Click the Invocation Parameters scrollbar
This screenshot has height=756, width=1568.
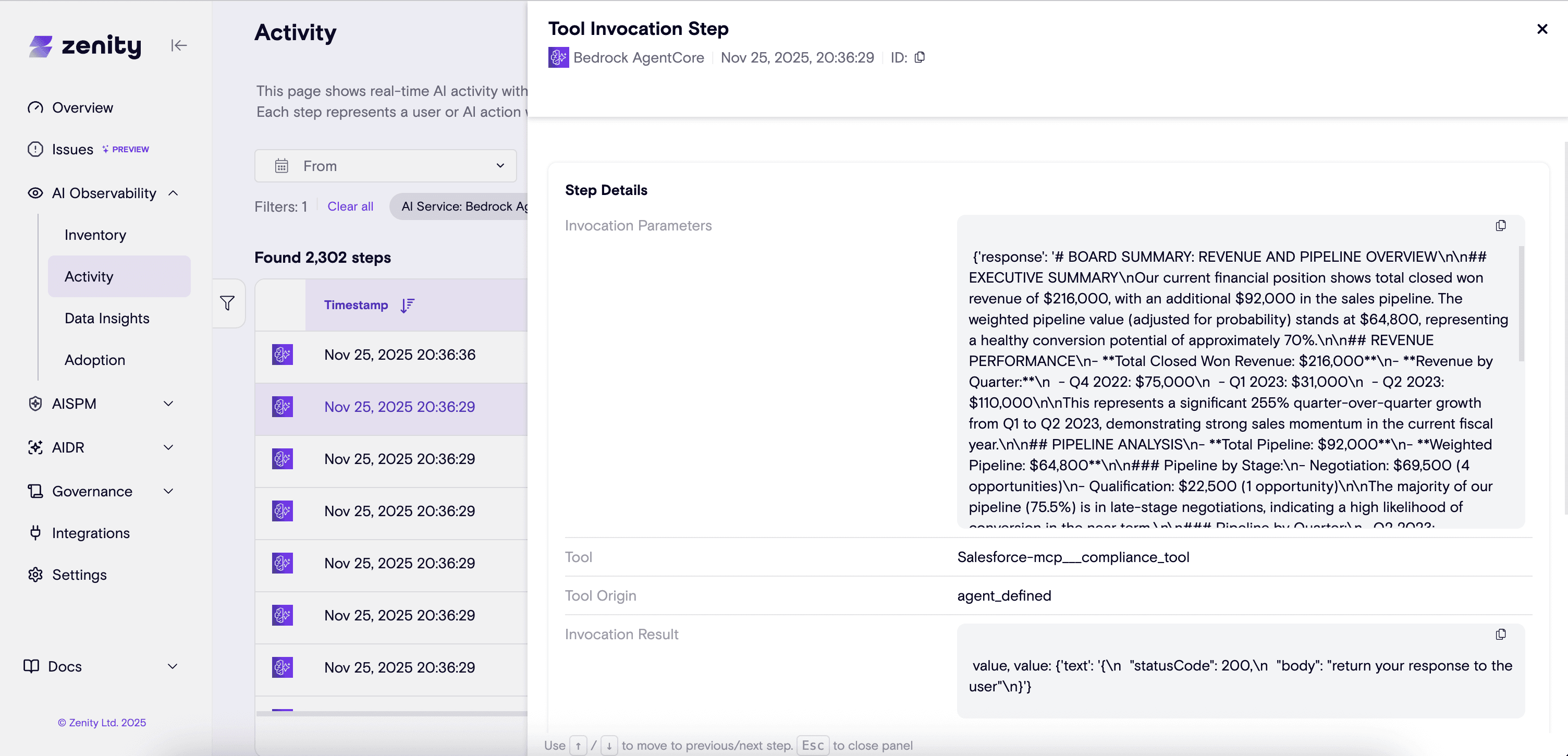(1521, 304)
